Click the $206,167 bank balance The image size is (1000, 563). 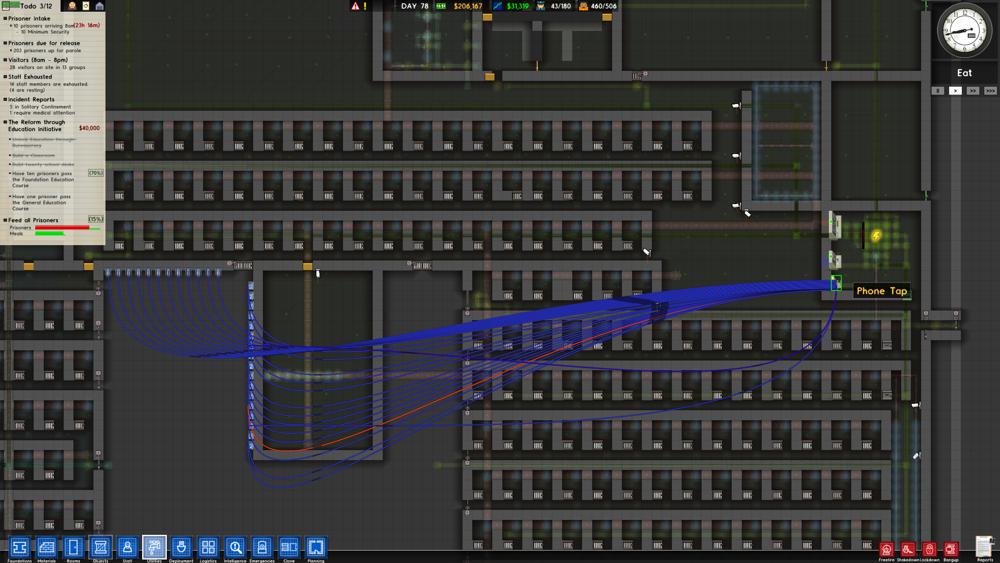467,6
